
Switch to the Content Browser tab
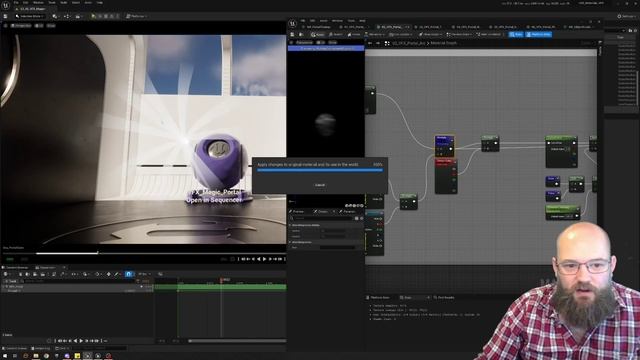coord(16,267)
